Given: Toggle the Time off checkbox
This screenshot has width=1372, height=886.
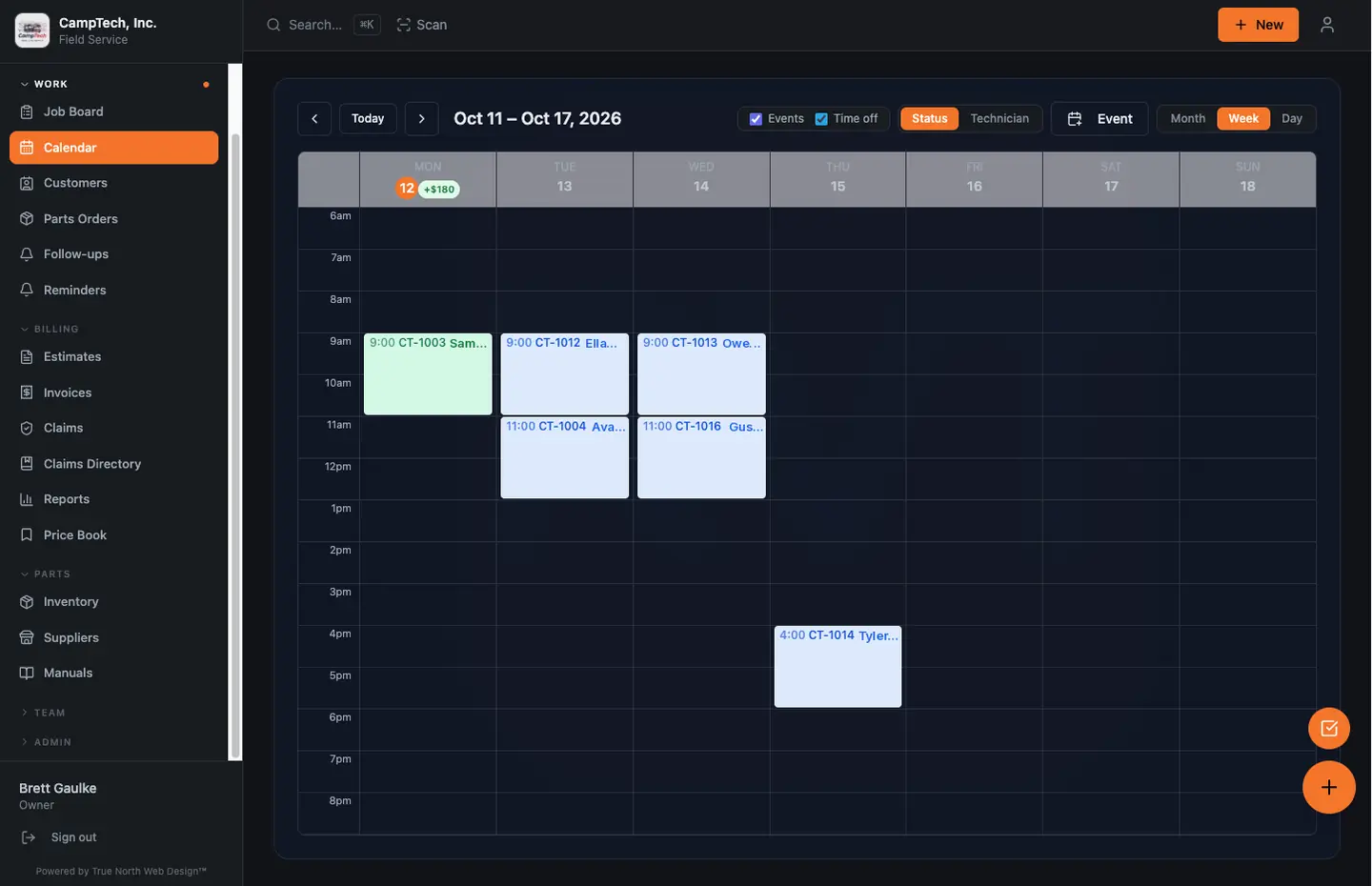Looking at the screenshot, I should point(821,119).
